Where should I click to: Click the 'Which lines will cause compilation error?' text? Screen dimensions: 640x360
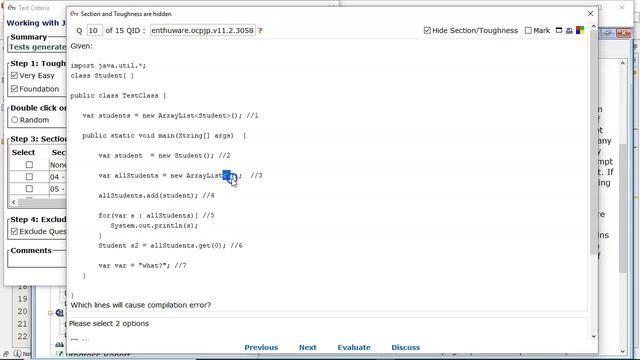(140, 305)
